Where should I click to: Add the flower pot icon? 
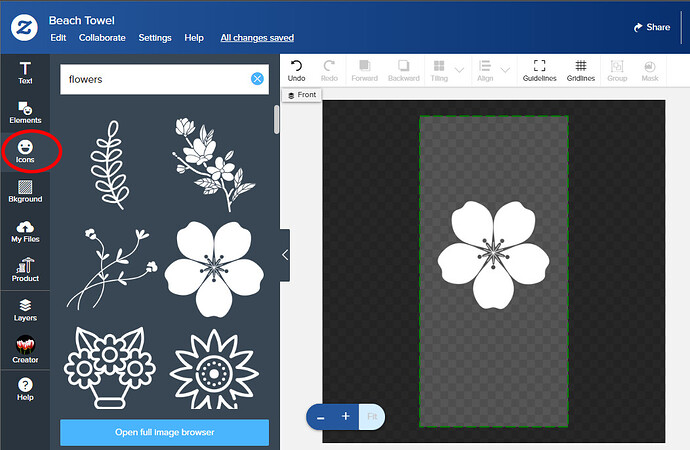click(x=110, y=368)
